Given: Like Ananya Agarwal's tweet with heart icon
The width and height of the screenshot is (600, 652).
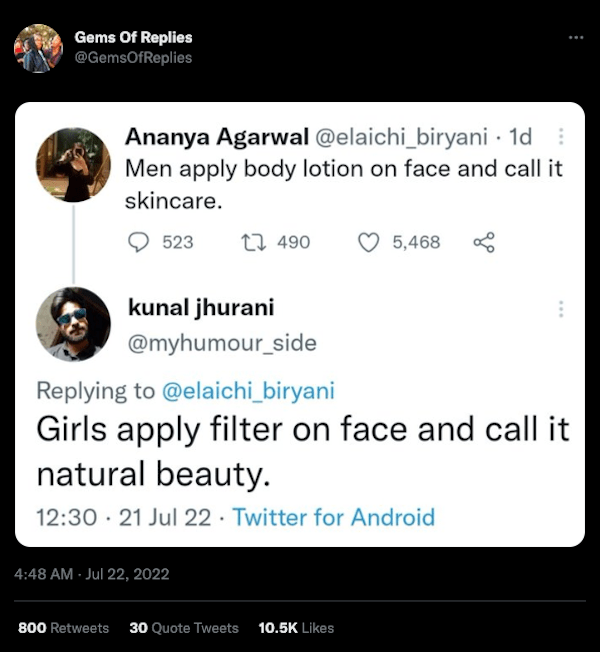Looking at the screenshot, I should pos(369,242).
